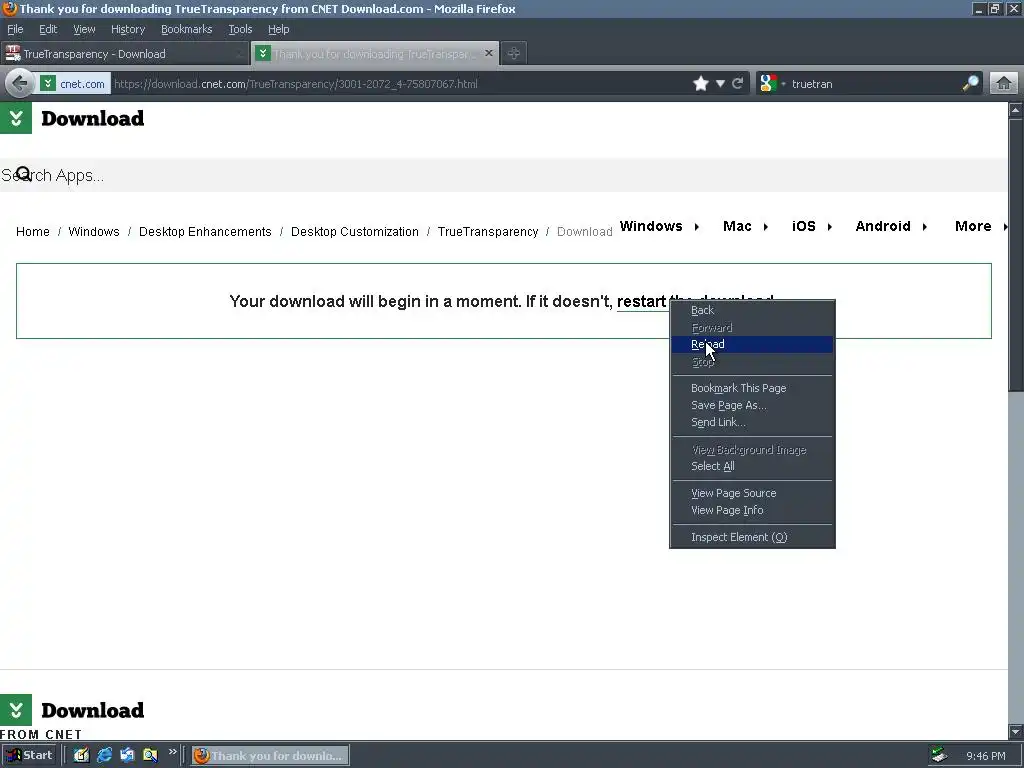Viewport: 1024px width, 768px height.
Task: Click the reload icon in address bar
Action: pyautogui.click(x=738, y=84)
